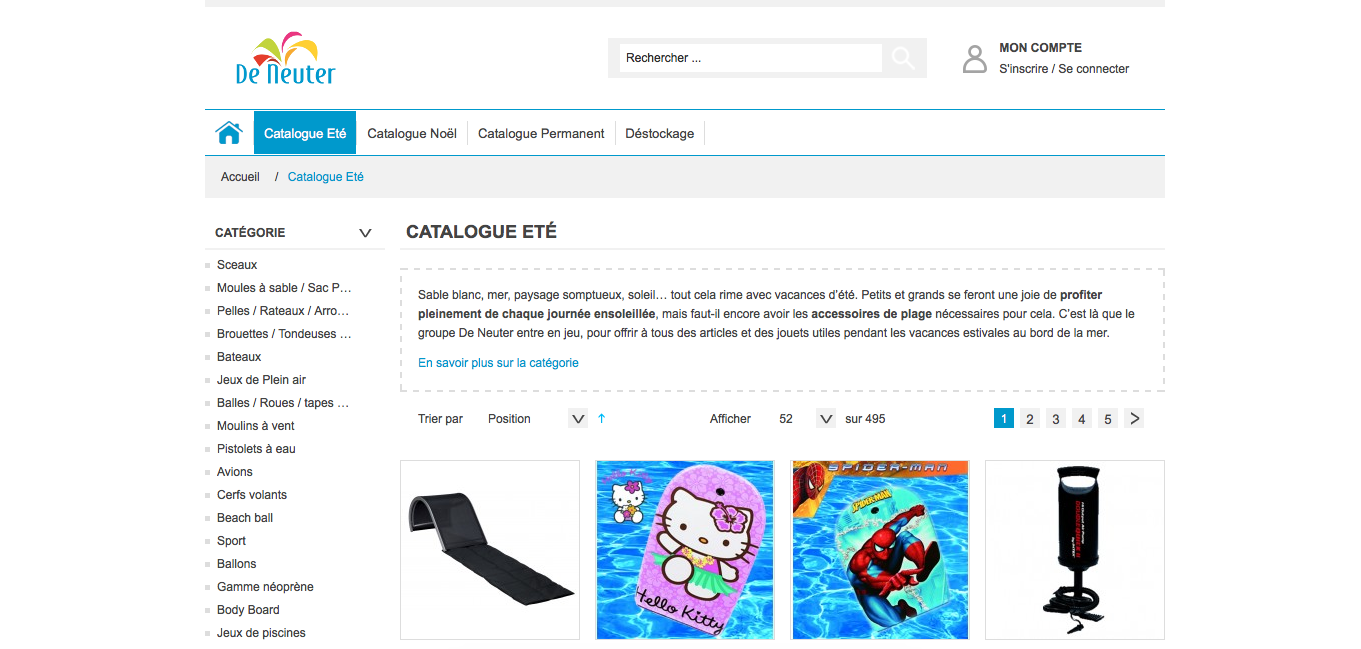Image resolution: width=1361 pixels, height=649 pixels.
Task: Open the Trier par Position dropdown
Action: click(x=536, y=419)
